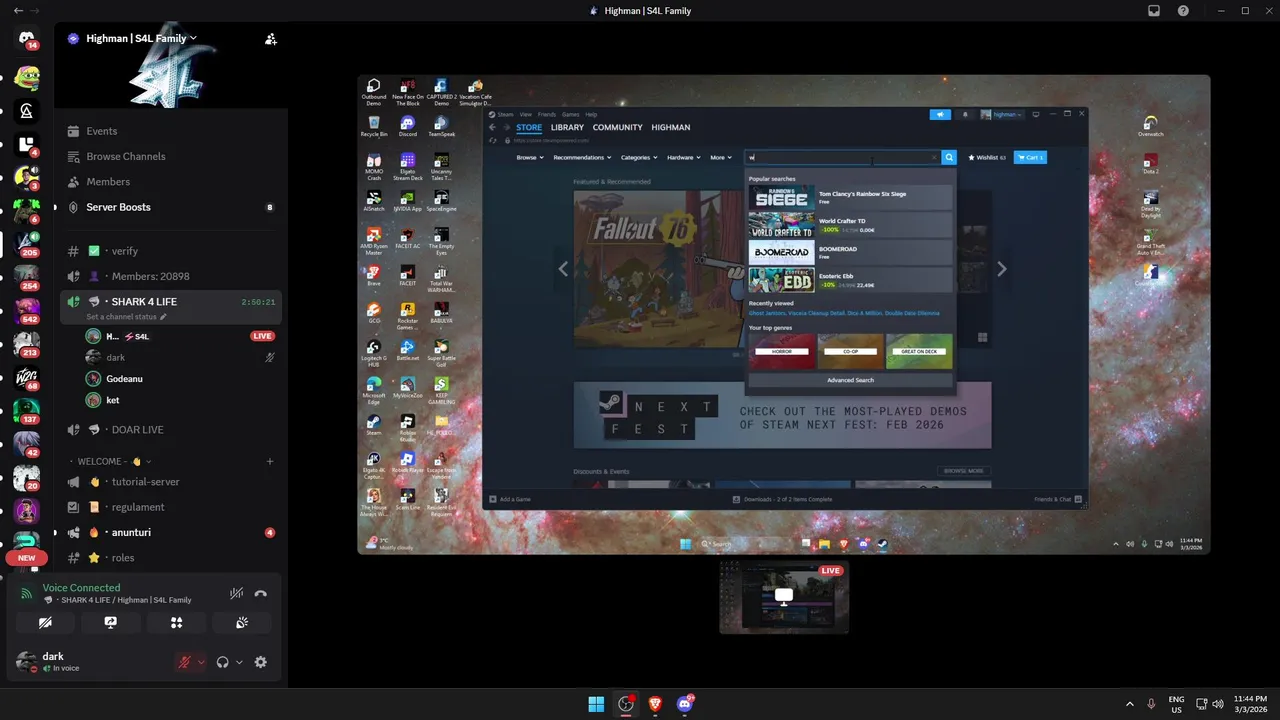Click Discord icon in Windows taskbar

[685, 704]
